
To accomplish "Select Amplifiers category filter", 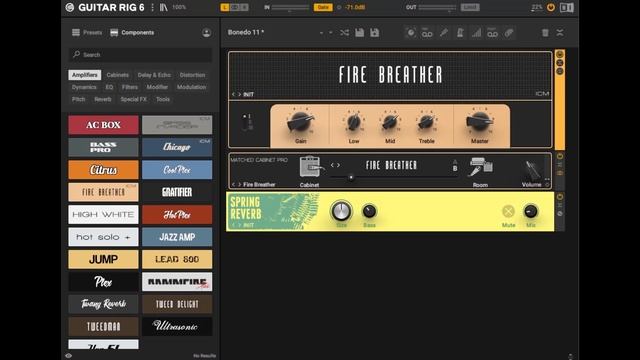I will click(84, 75).
